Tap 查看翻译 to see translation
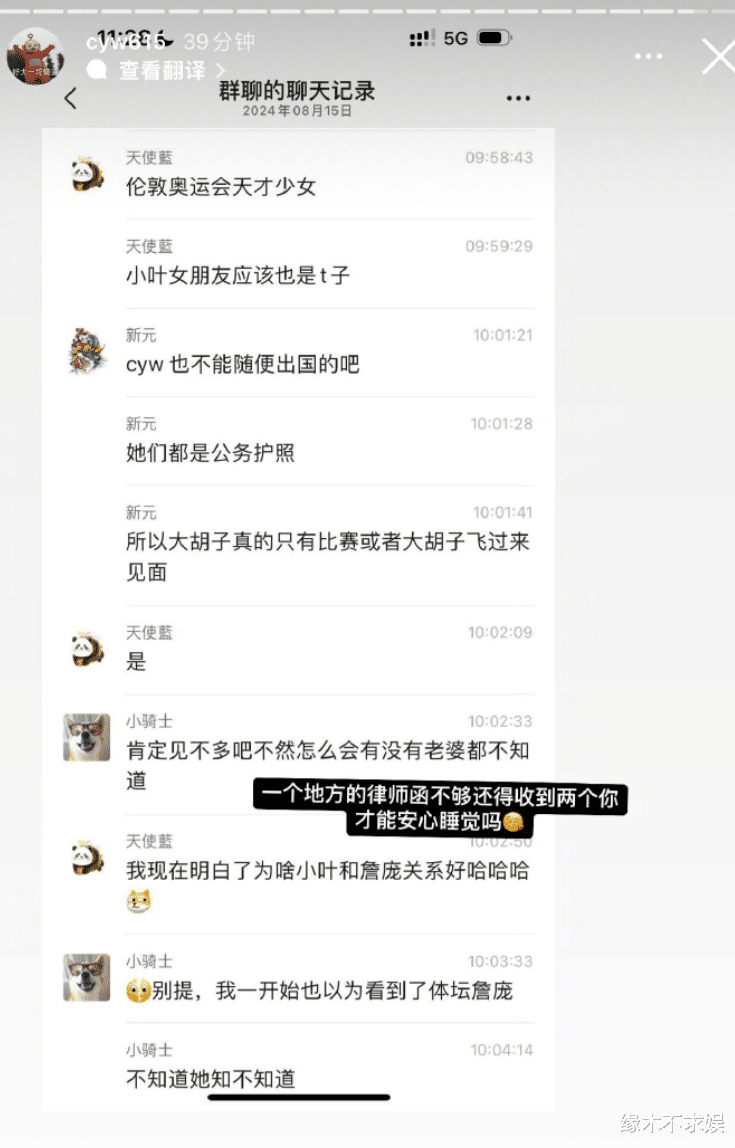The image size is (735, 1148). (162, 70)
